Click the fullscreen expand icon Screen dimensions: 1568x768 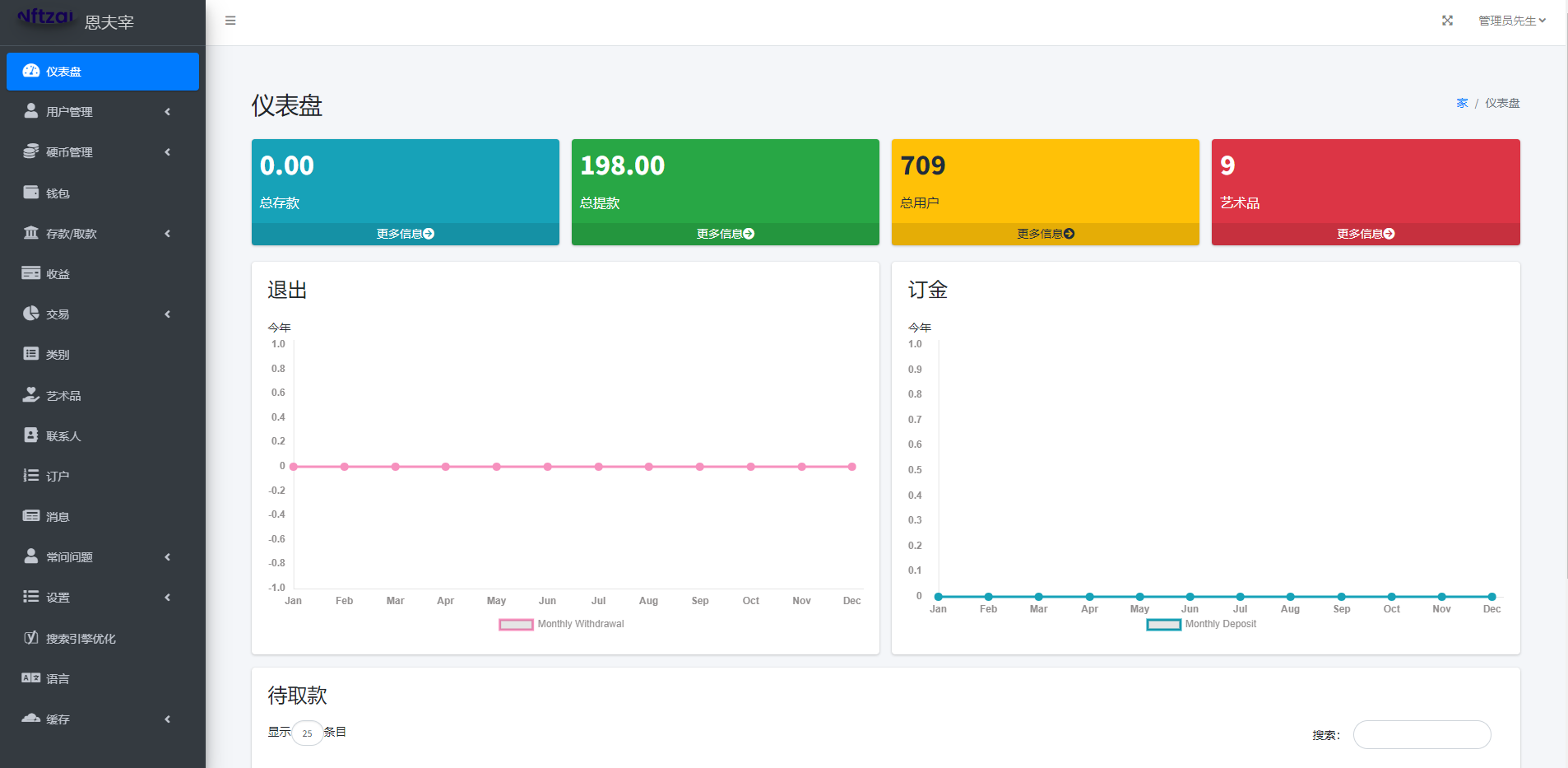(x=1447, y=21)
